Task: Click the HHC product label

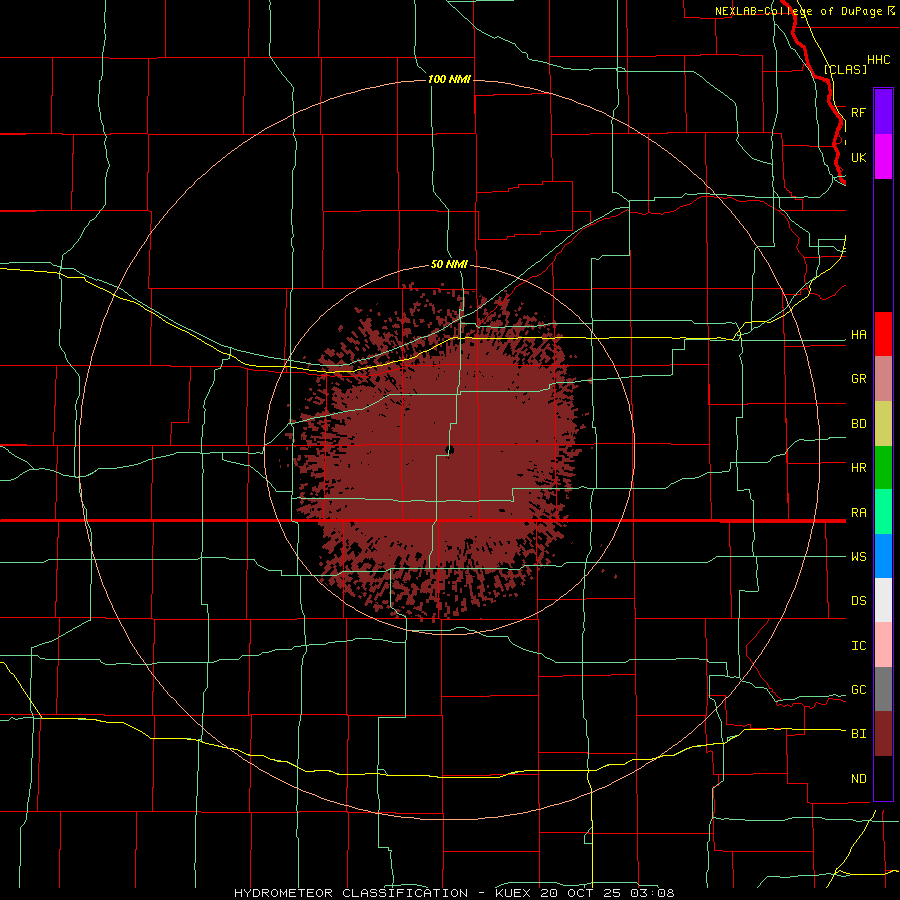Action: (878, 60)
